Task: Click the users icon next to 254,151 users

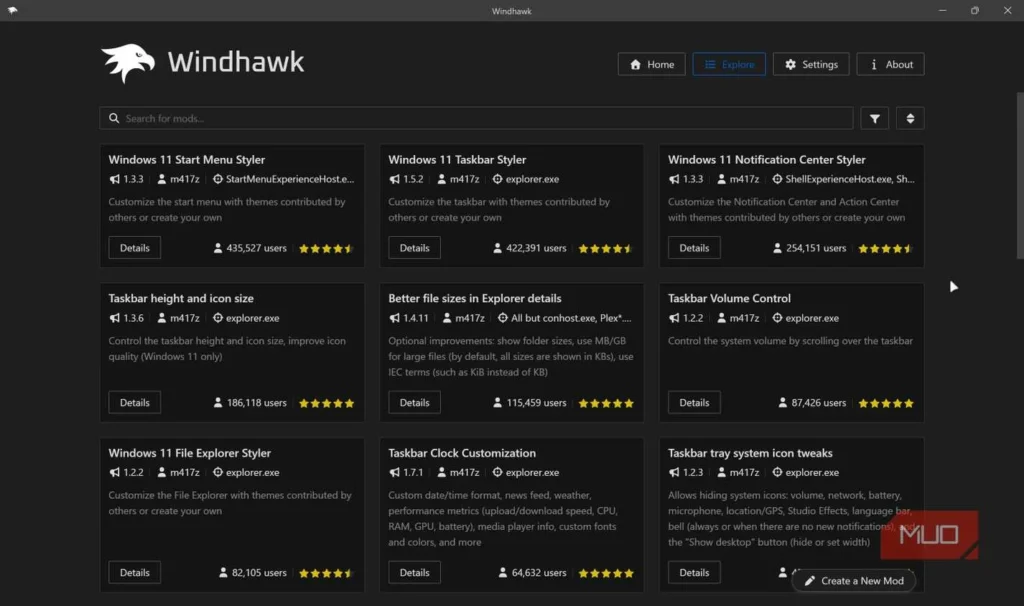Action: point(777,248)
